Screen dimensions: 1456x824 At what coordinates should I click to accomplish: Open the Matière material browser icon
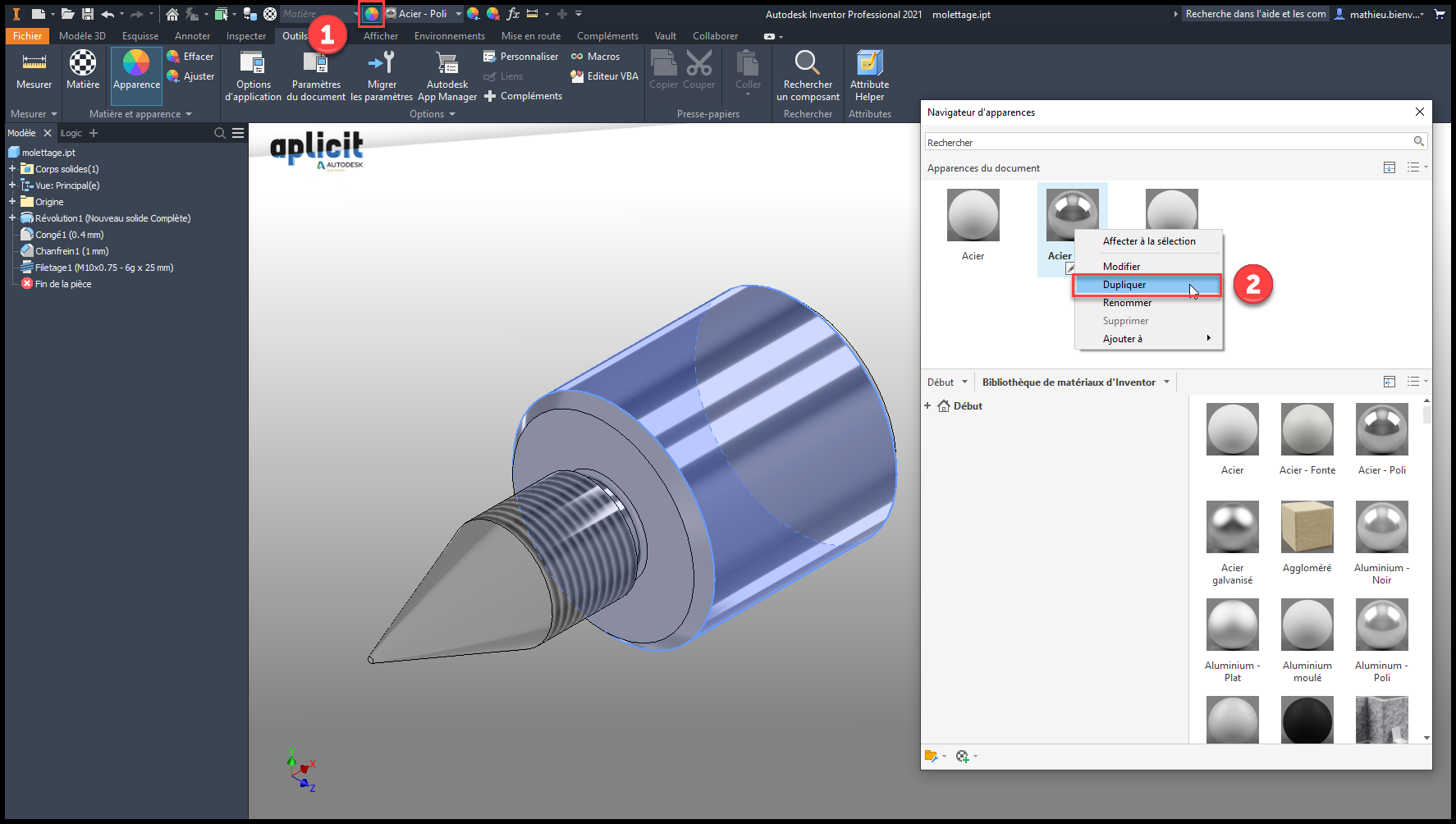[83, 63]
